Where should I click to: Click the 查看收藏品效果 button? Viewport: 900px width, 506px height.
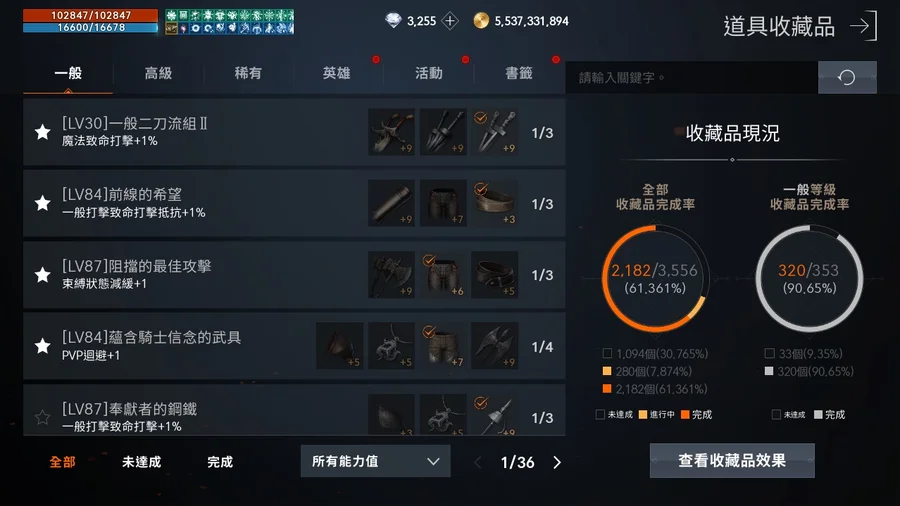pyautogui.click(x=732, y=461)
